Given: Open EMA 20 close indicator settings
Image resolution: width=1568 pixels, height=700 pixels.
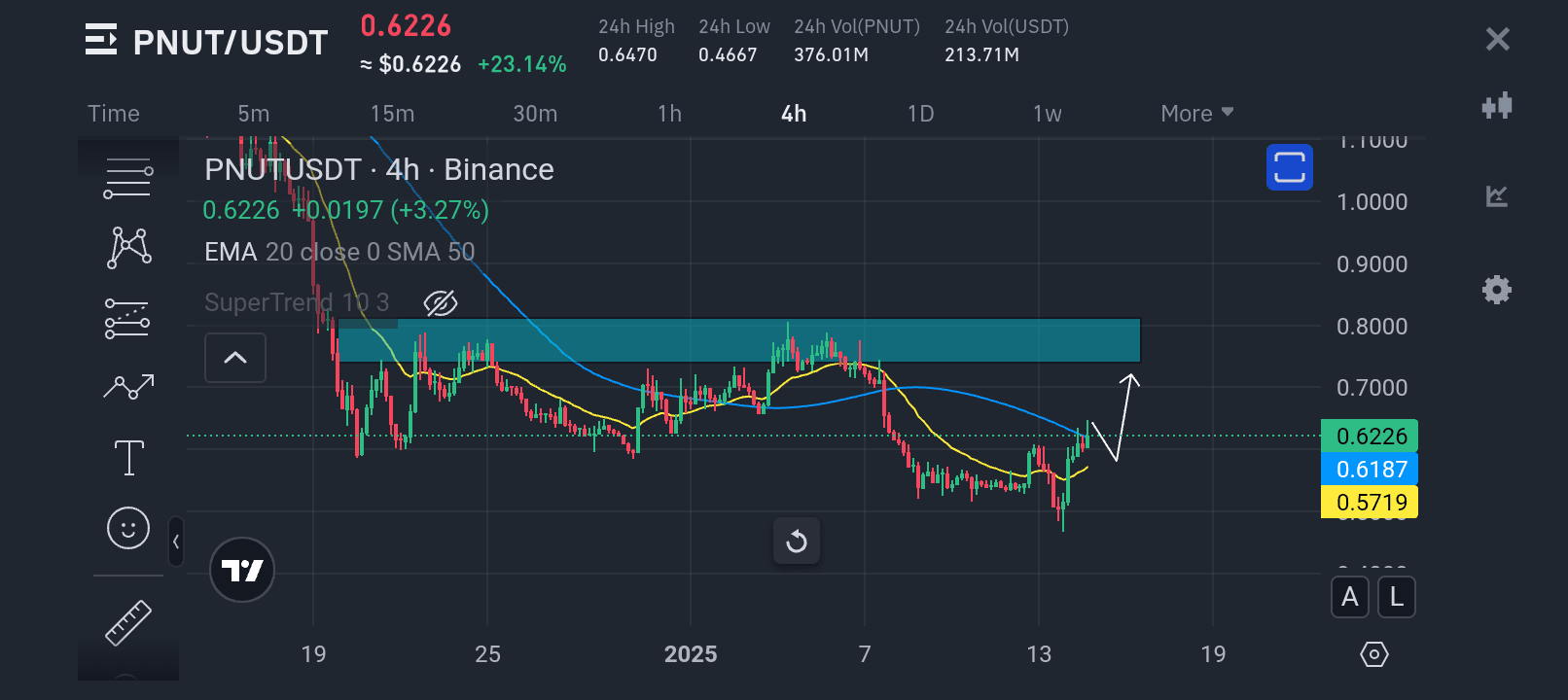Looking at the screenshot, I should pos(339,252).
